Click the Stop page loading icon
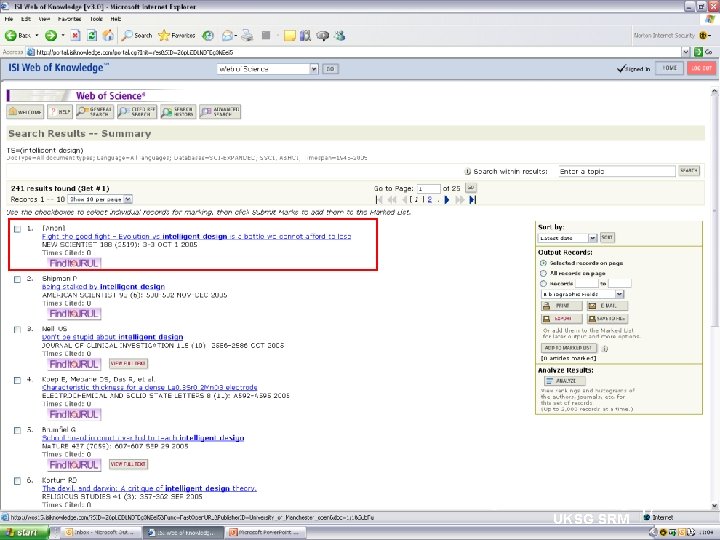Viewport: 720px width, 540px height. point(76,35)
